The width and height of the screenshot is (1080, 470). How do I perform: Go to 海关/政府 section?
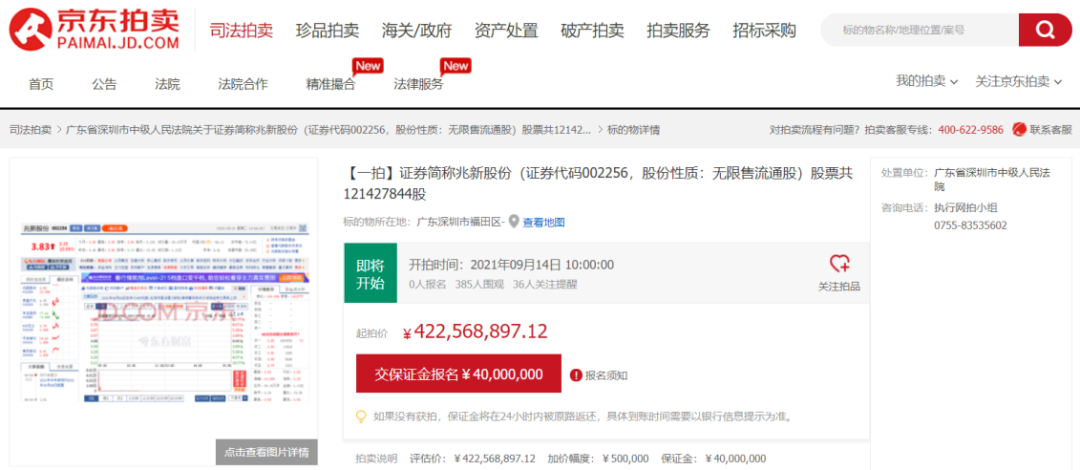[416, 30]
